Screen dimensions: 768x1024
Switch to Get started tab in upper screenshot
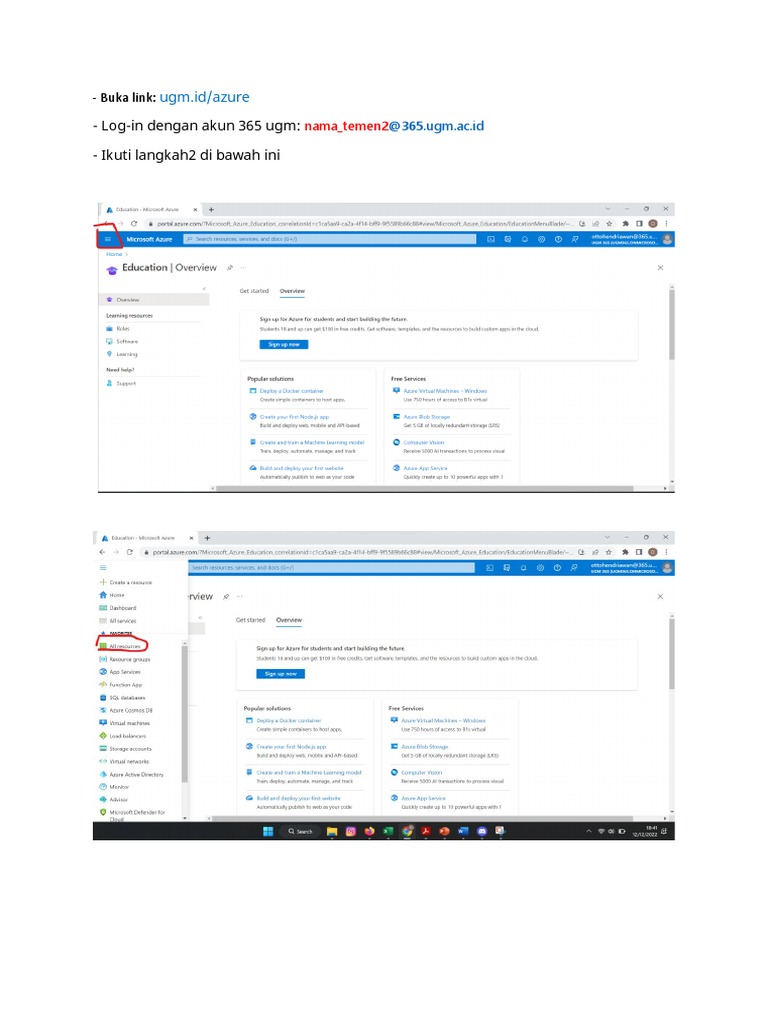pyautogui.click(x=254, y=291)
